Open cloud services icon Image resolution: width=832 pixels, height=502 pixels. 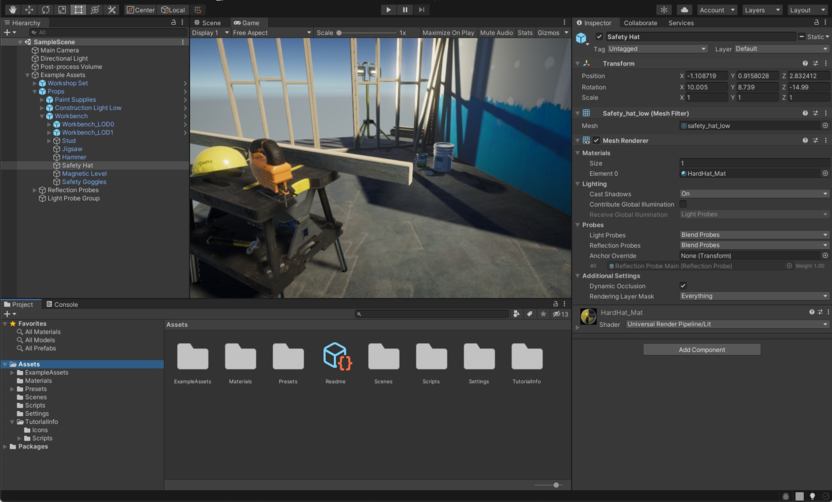point(684,9)
